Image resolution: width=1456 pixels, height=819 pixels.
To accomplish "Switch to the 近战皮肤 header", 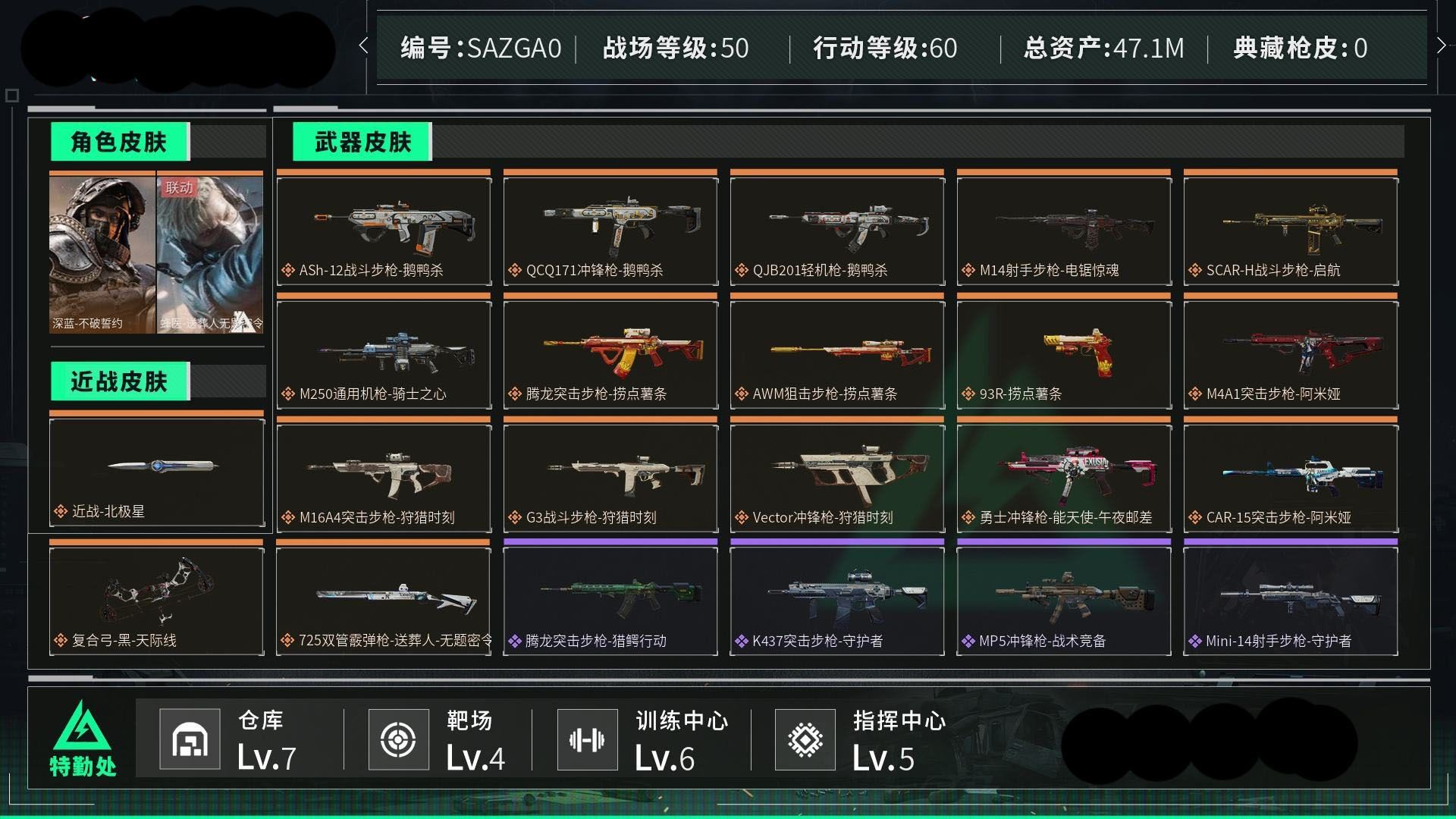I will click(119, 381).
